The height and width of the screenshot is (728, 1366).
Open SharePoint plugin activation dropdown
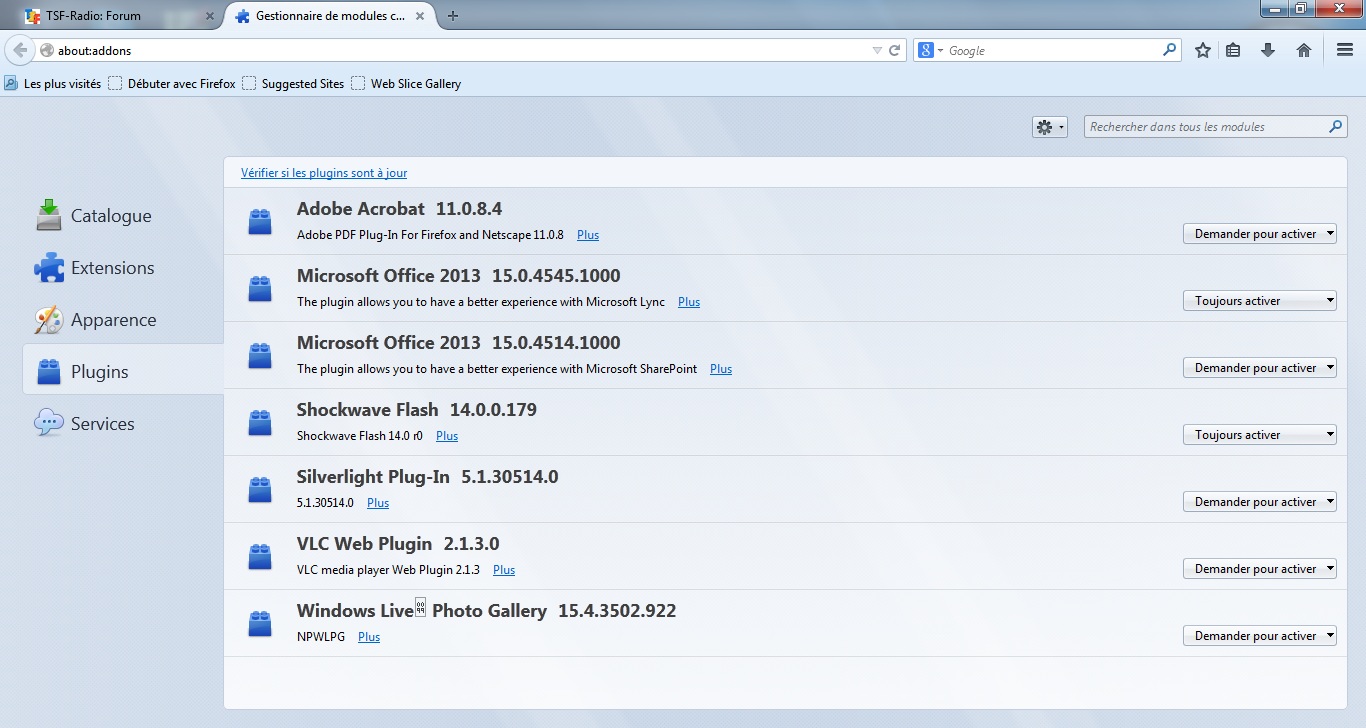tap(1260, 368)
